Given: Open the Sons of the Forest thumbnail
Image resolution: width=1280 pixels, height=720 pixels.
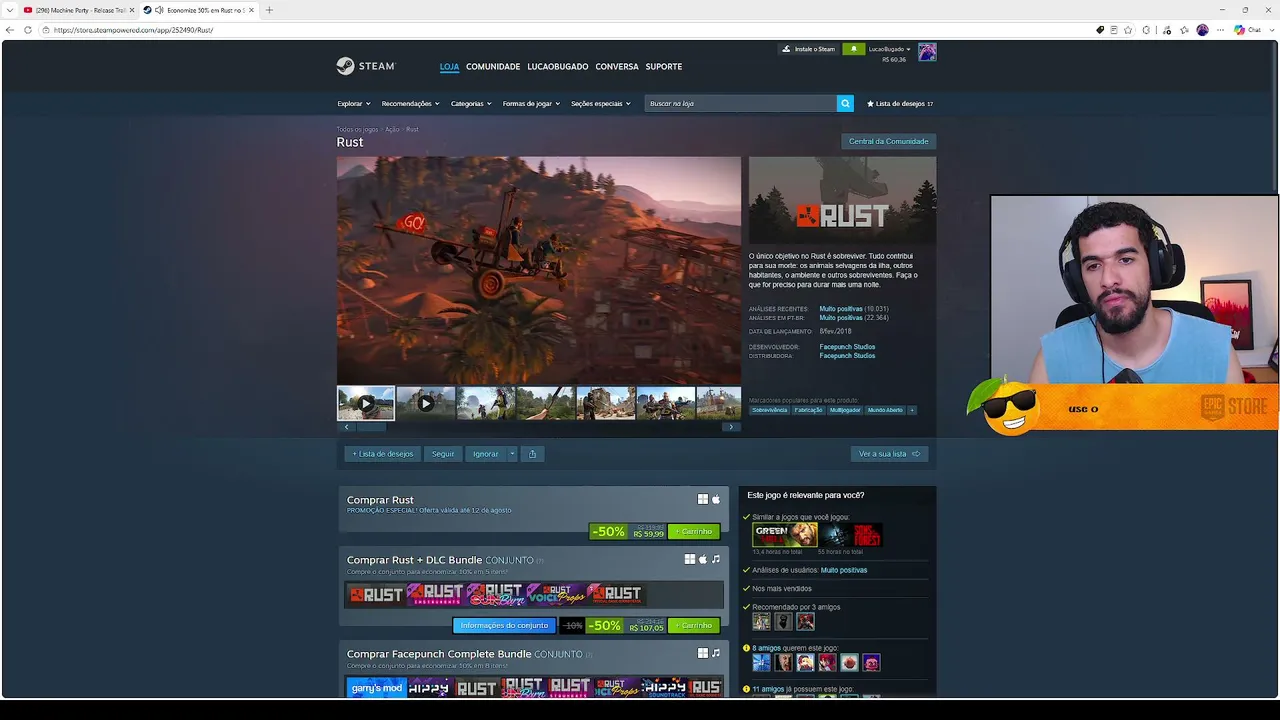Looking at the screenshot, I should click(850, 535).
